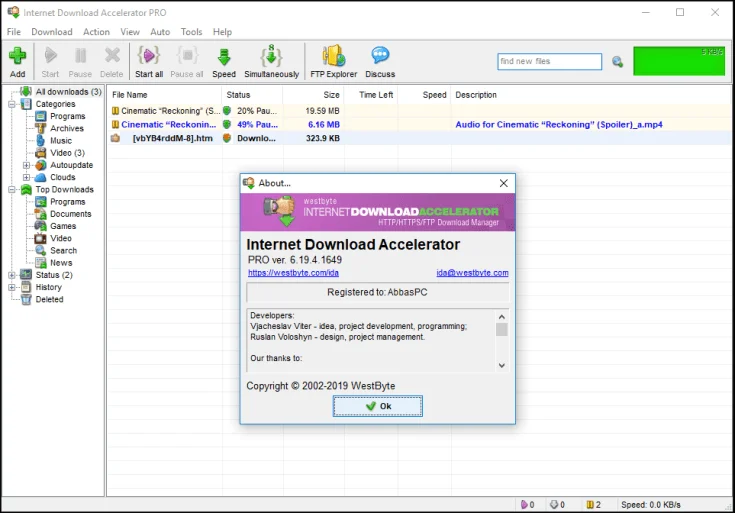The height and width of the screenshot is (513, 735).
Task: Click the active downloads count status icon
Action: pos(524,505)
